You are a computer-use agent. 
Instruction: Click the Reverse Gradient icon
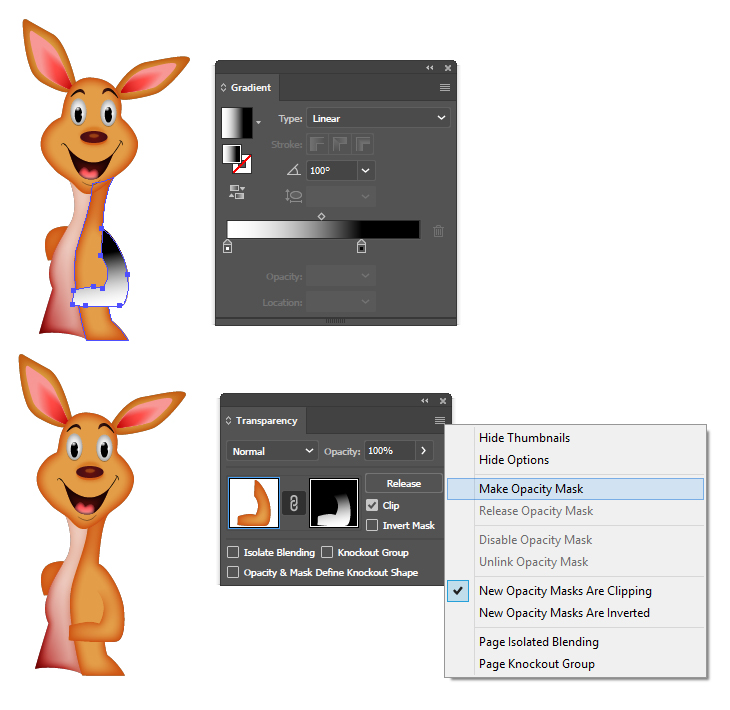pyautogui.click(x=237, y=192)
